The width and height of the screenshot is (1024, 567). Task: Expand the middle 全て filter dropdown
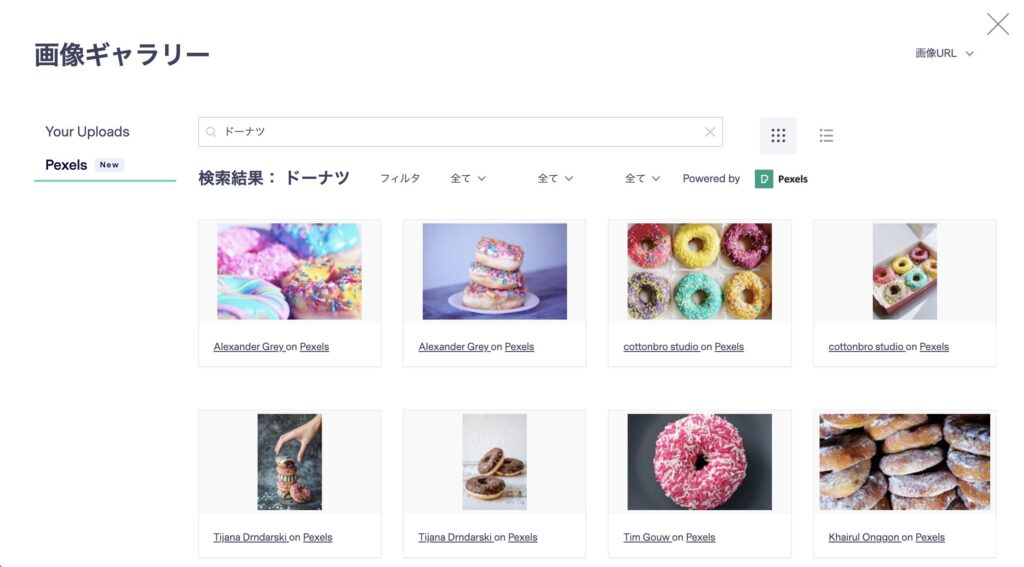555,179
